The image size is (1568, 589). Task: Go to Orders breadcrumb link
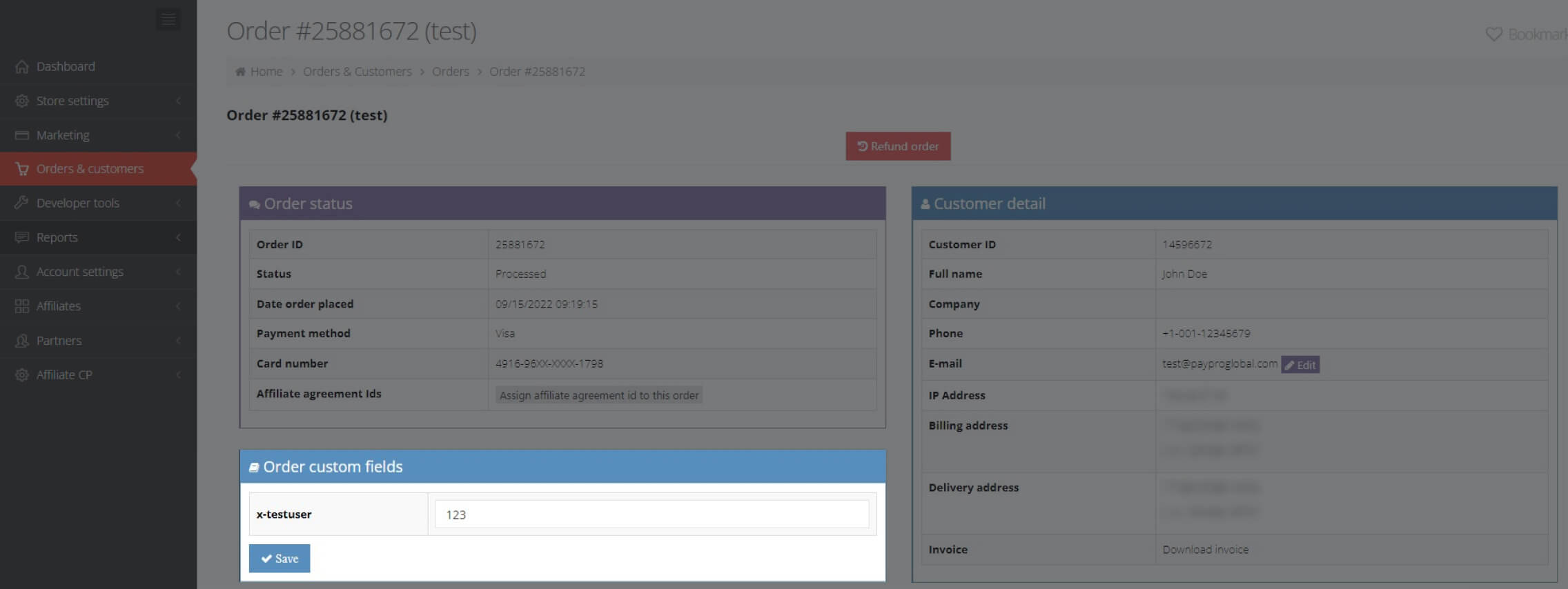pos(451,72)
